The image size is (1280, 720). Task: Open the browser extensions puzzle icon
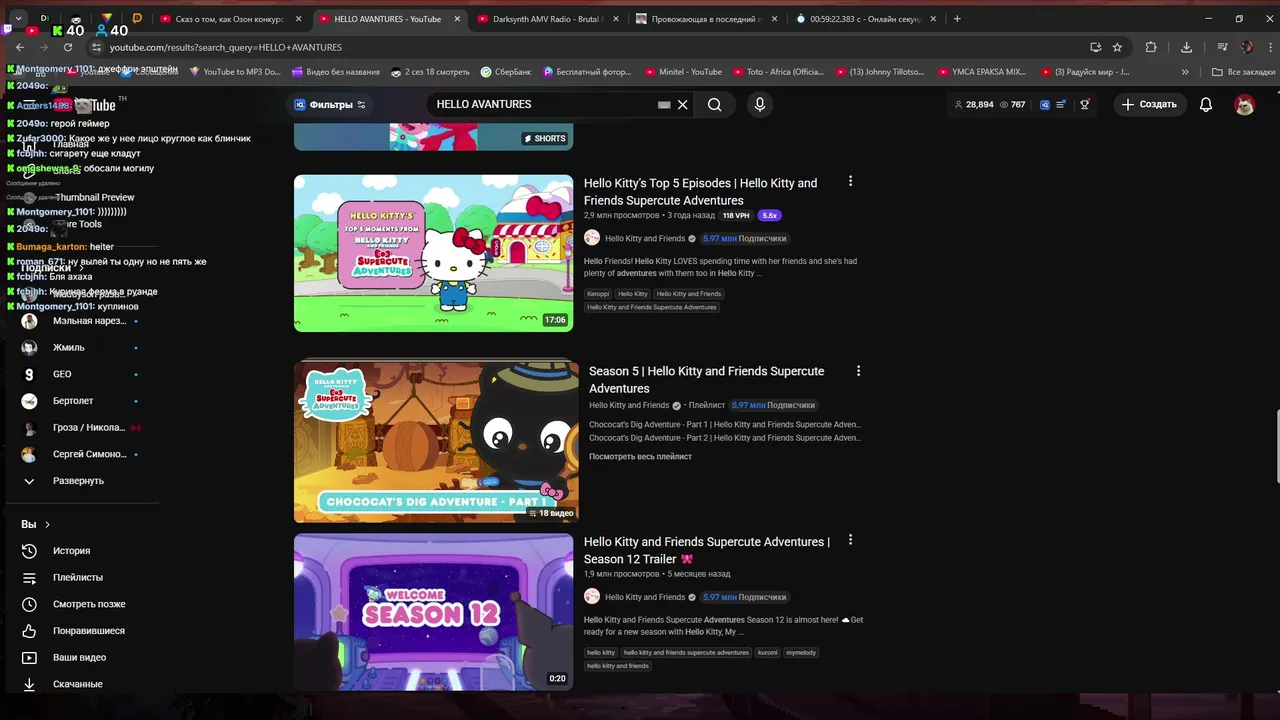pyautogui.click(x=1151, y=47)
